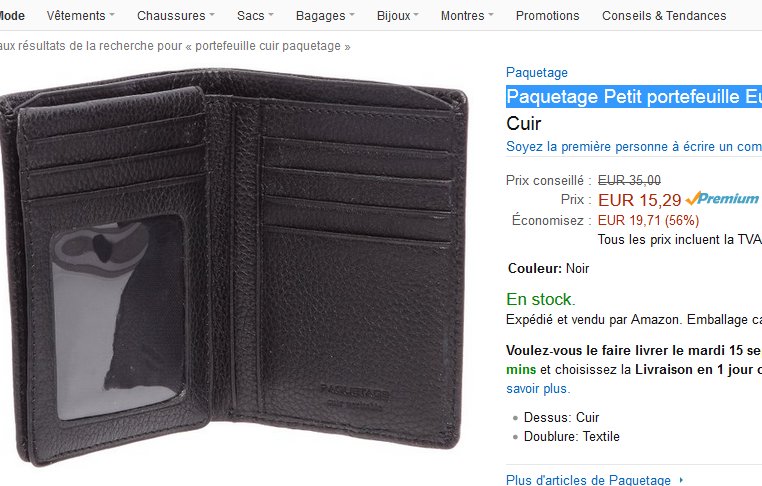Click arrow next to Plus d'articles de Paquetage

pos(681,480)
